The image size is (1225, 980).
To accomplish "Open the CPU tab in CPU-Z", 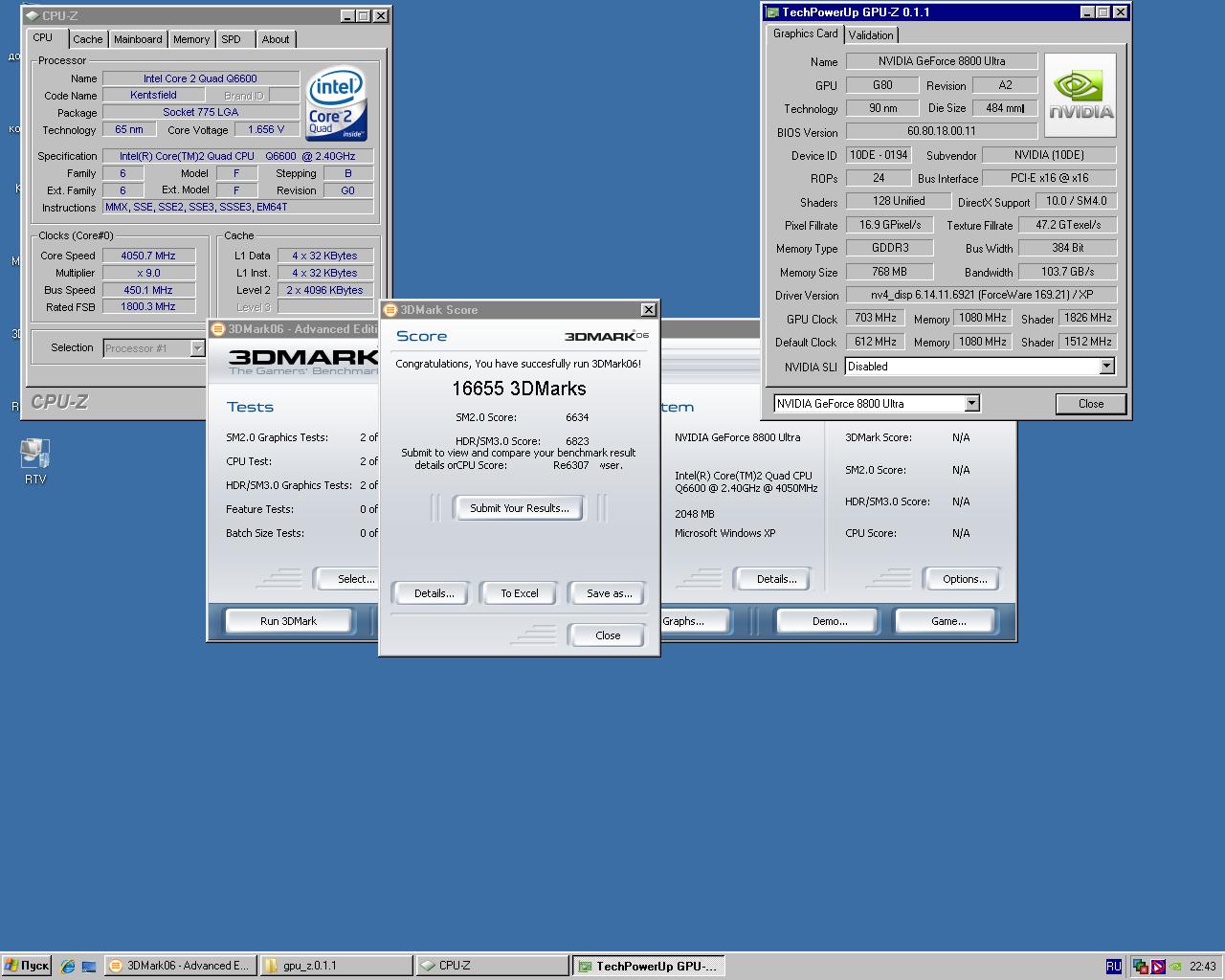I will tap(43, 38).
